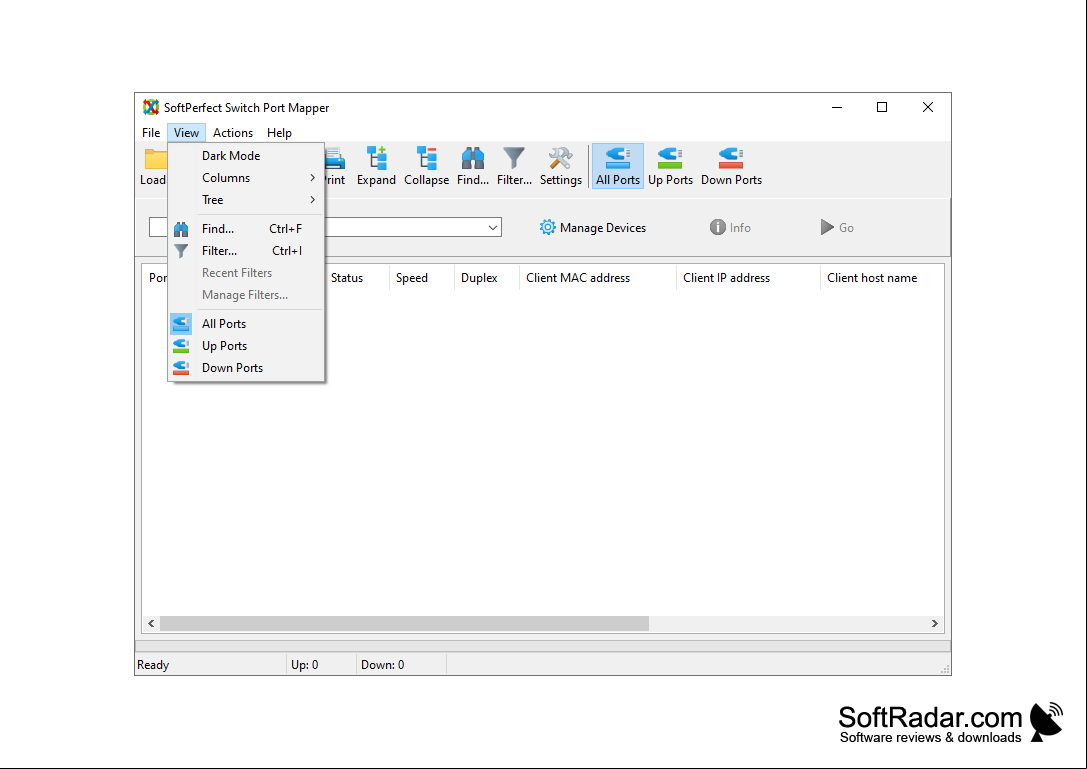Viewport: 1087px width, 769px height.
Task: Select the All Ports toolbar button
Action: coord(618,166)
